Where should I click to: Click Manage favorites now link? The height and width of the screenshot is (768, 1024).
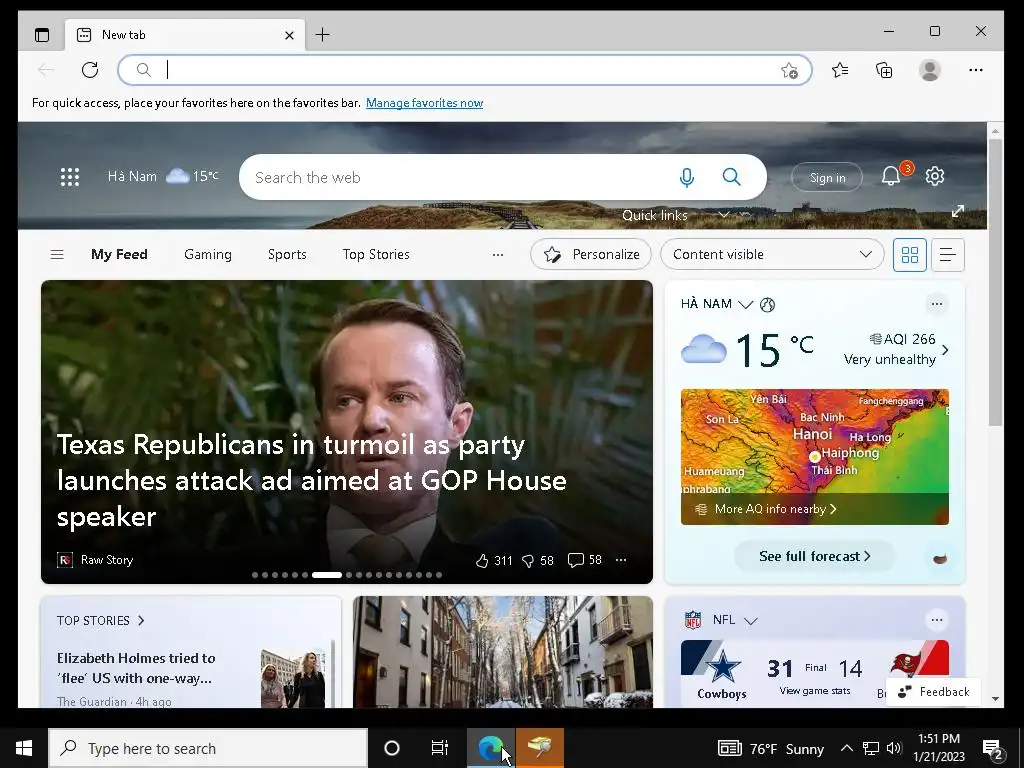pos(424,103)
